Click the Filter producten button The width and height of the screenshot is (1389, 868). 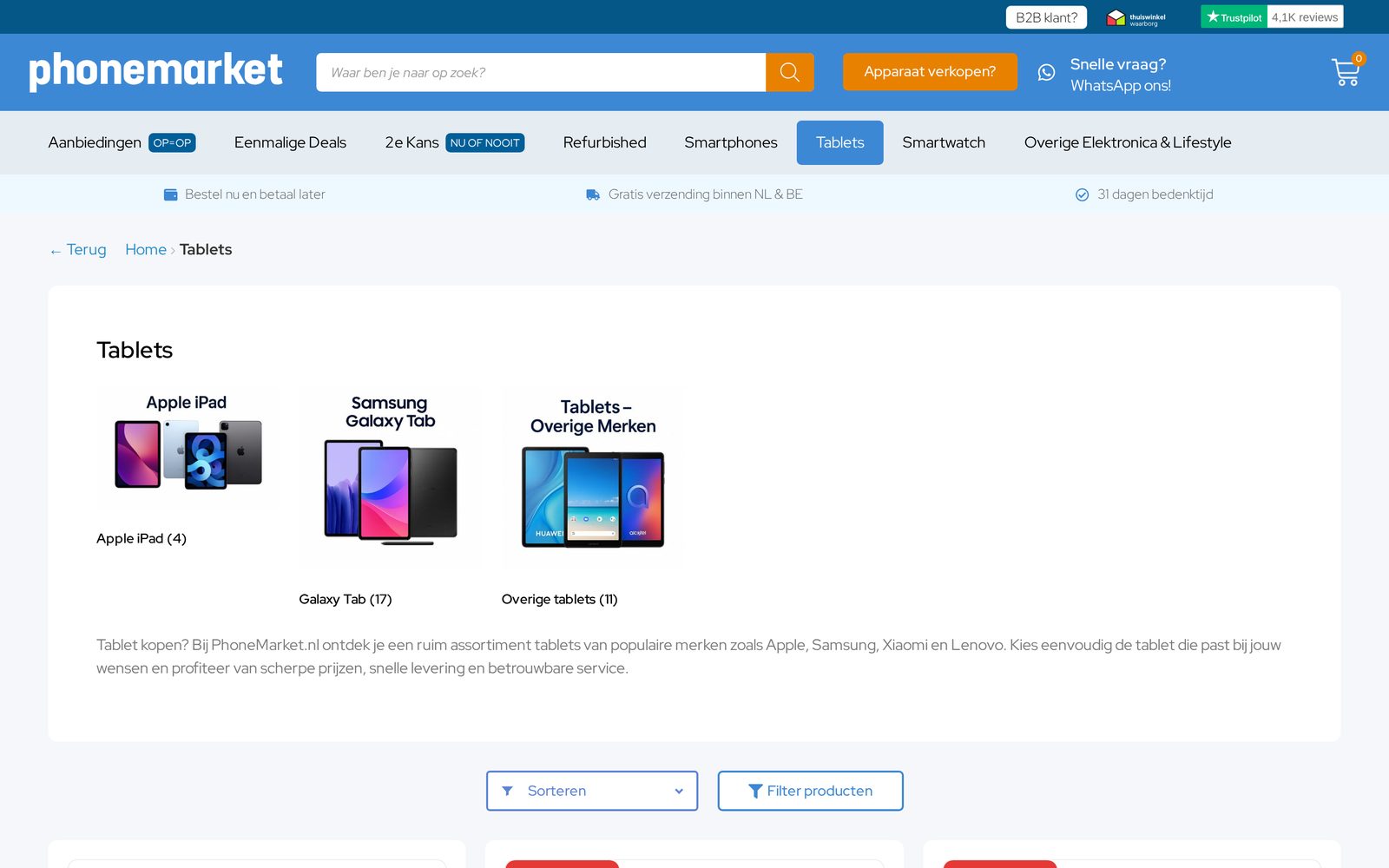[x=810, y=791]
